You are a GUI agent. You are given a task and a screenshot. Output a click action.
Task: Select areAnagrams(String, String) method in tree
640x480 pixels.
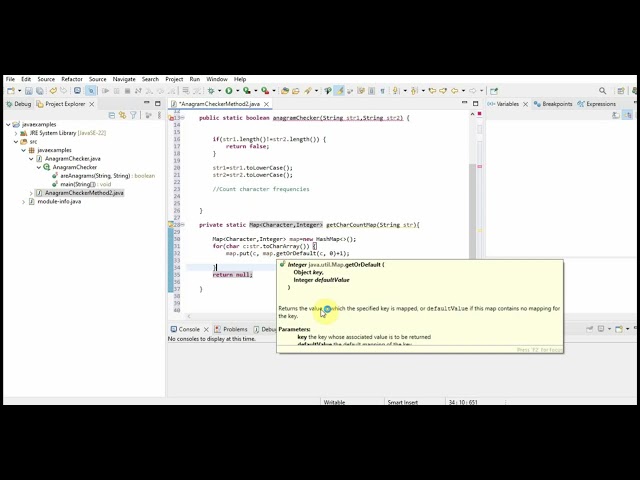(104, 176)
